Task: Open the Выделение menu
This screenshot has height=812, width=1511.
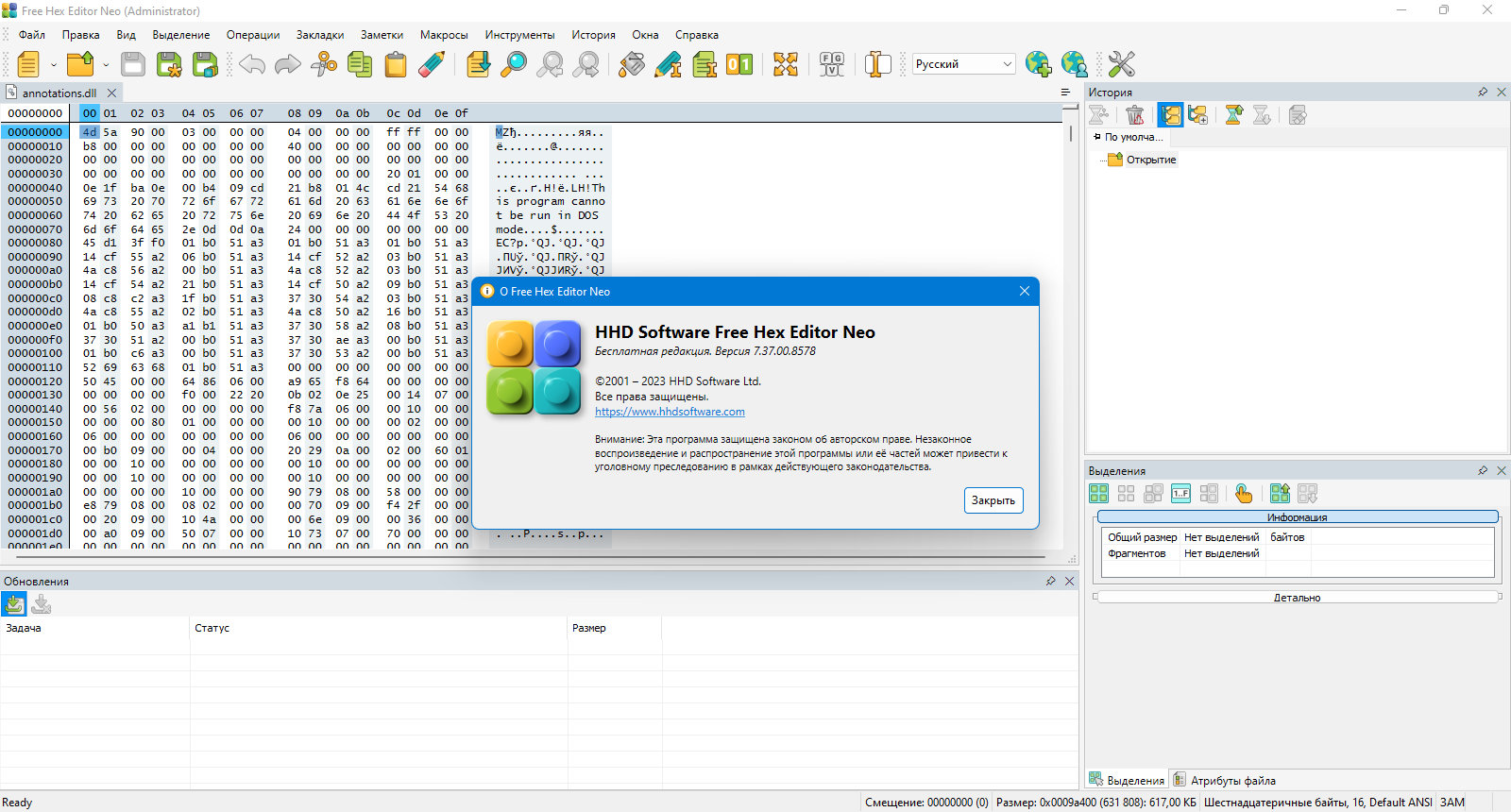Action: coord(181,35)
